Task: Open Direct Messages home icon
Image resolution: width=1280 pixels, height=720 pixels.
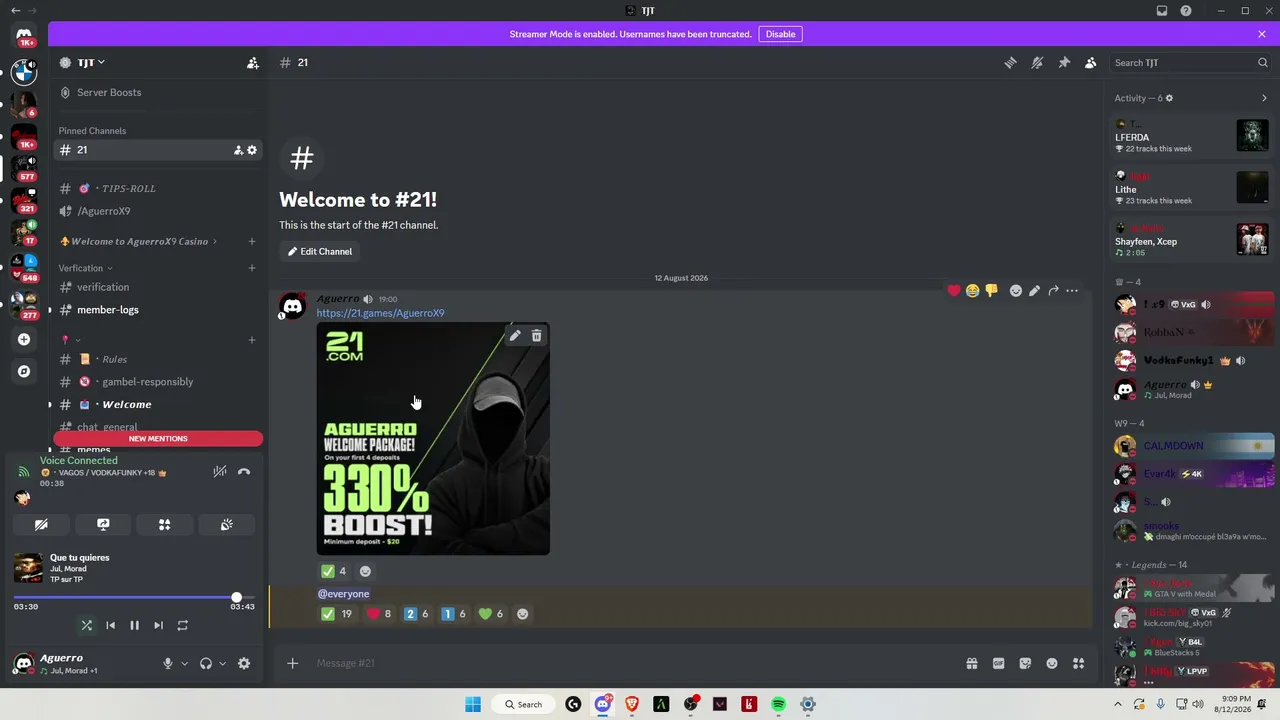Action: click(x=24, y=35)
